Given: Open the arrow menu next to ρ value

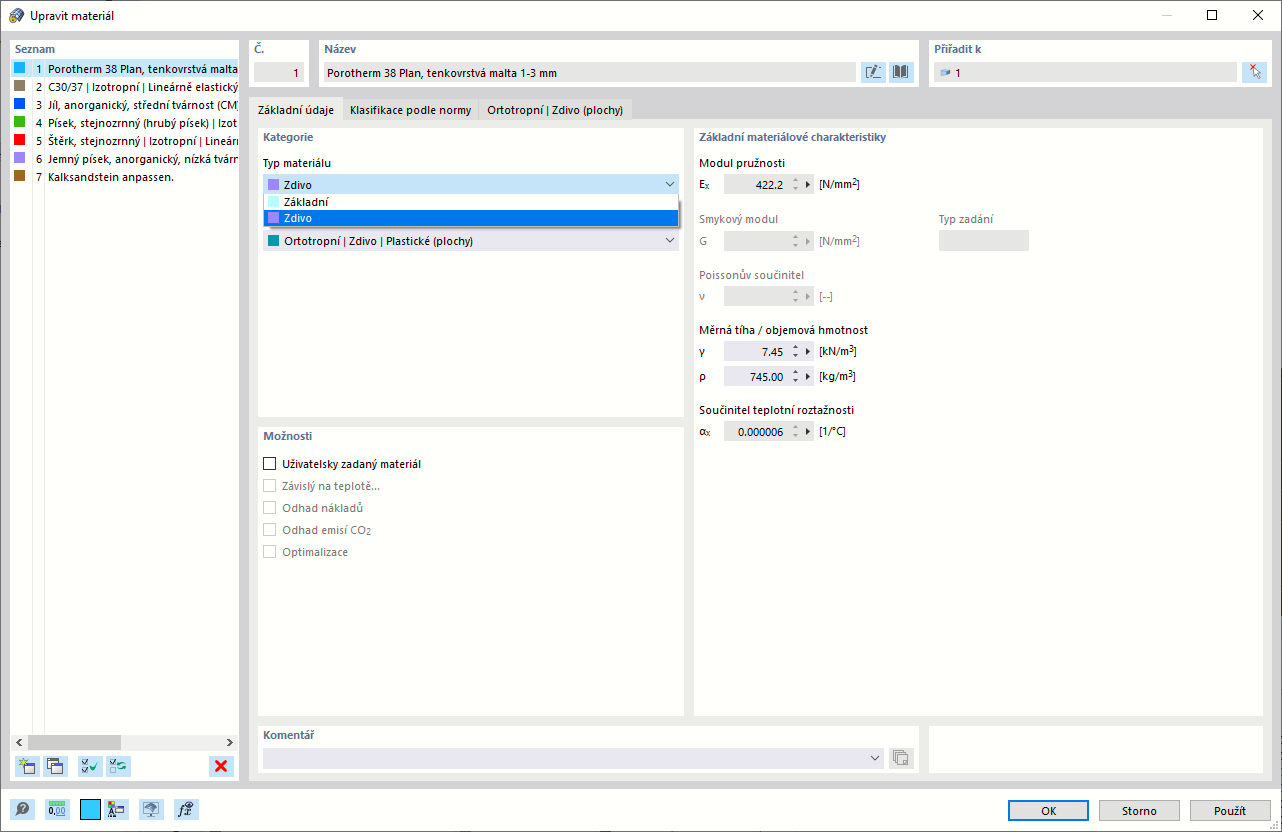Looking at the screenshot, I should (x=808, y=376).
